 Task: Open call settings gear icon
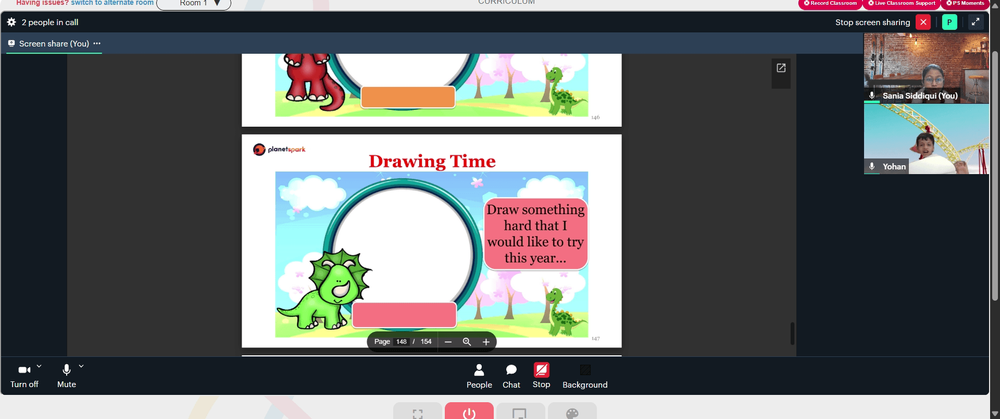[11, 22]
